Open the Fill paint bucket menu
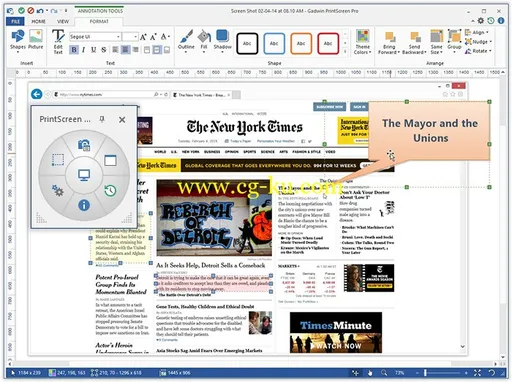The width and height of the screenshot is (512, 382). (204, 40)
